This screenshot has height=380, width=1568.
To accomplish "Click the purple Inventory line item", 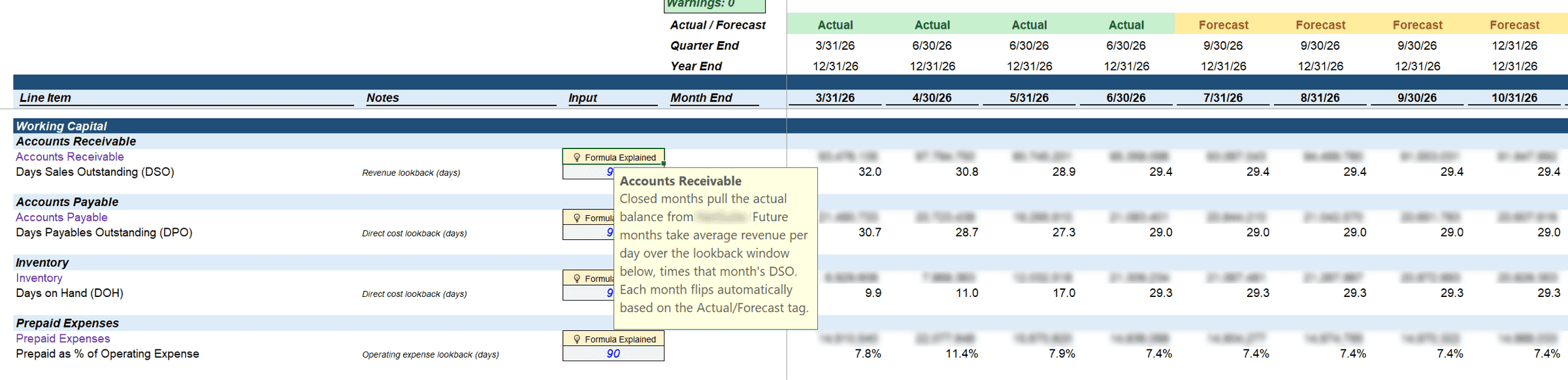I will (39, 279).
